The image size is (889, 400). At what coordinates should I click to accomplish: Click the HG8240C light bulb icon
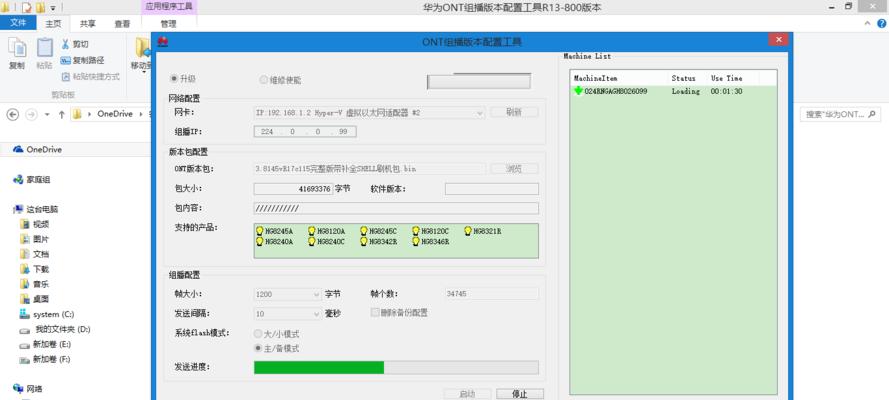[312, 241]
